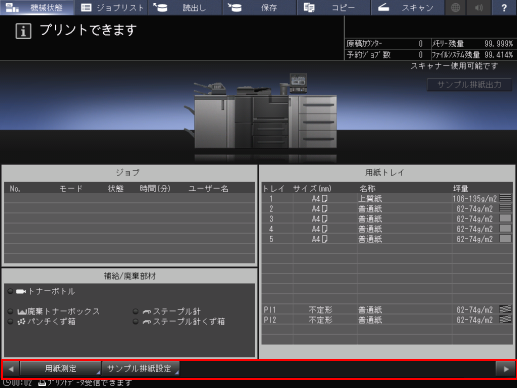Viewport: 517px width, 388px height.
Task: Click the staple scrap box icon
Action: (x=147, y=322)
